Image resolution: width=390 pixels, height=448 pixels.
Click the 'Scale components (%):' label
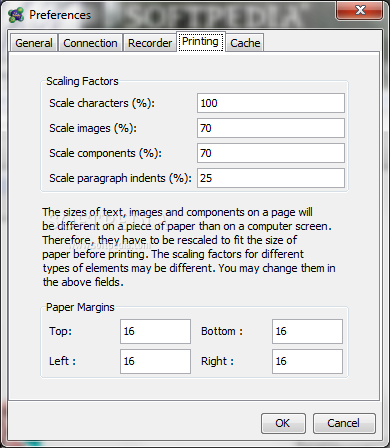[105, 153]
